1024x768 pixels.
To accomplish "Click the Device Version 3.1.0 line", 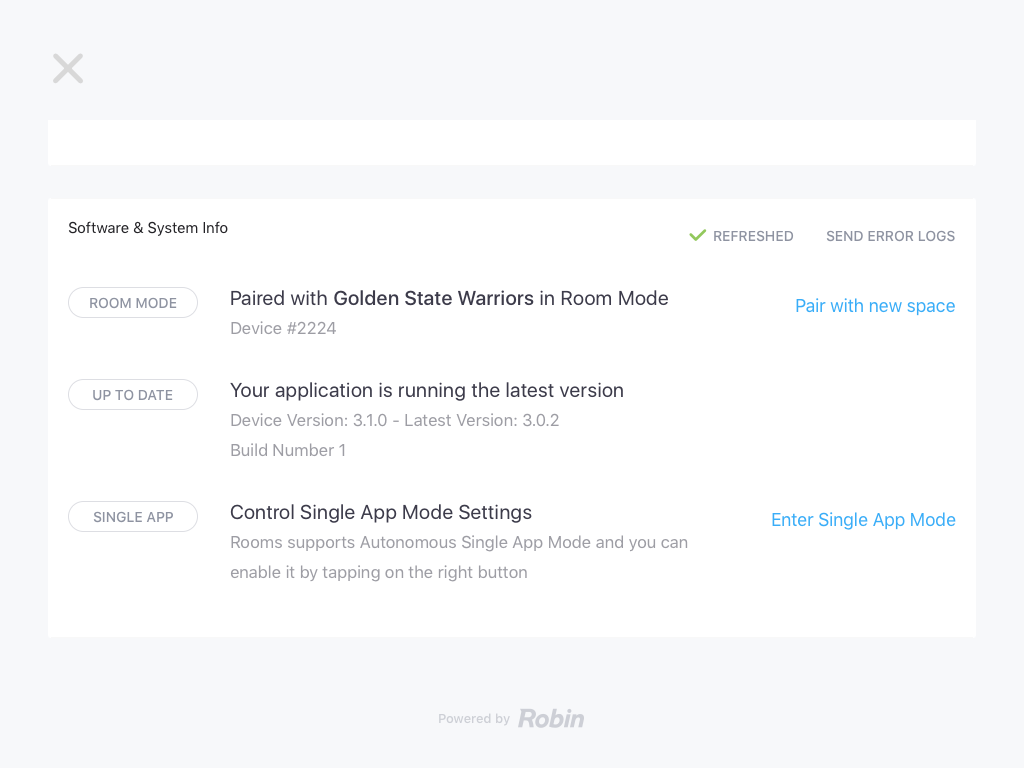I will [394, 421].
